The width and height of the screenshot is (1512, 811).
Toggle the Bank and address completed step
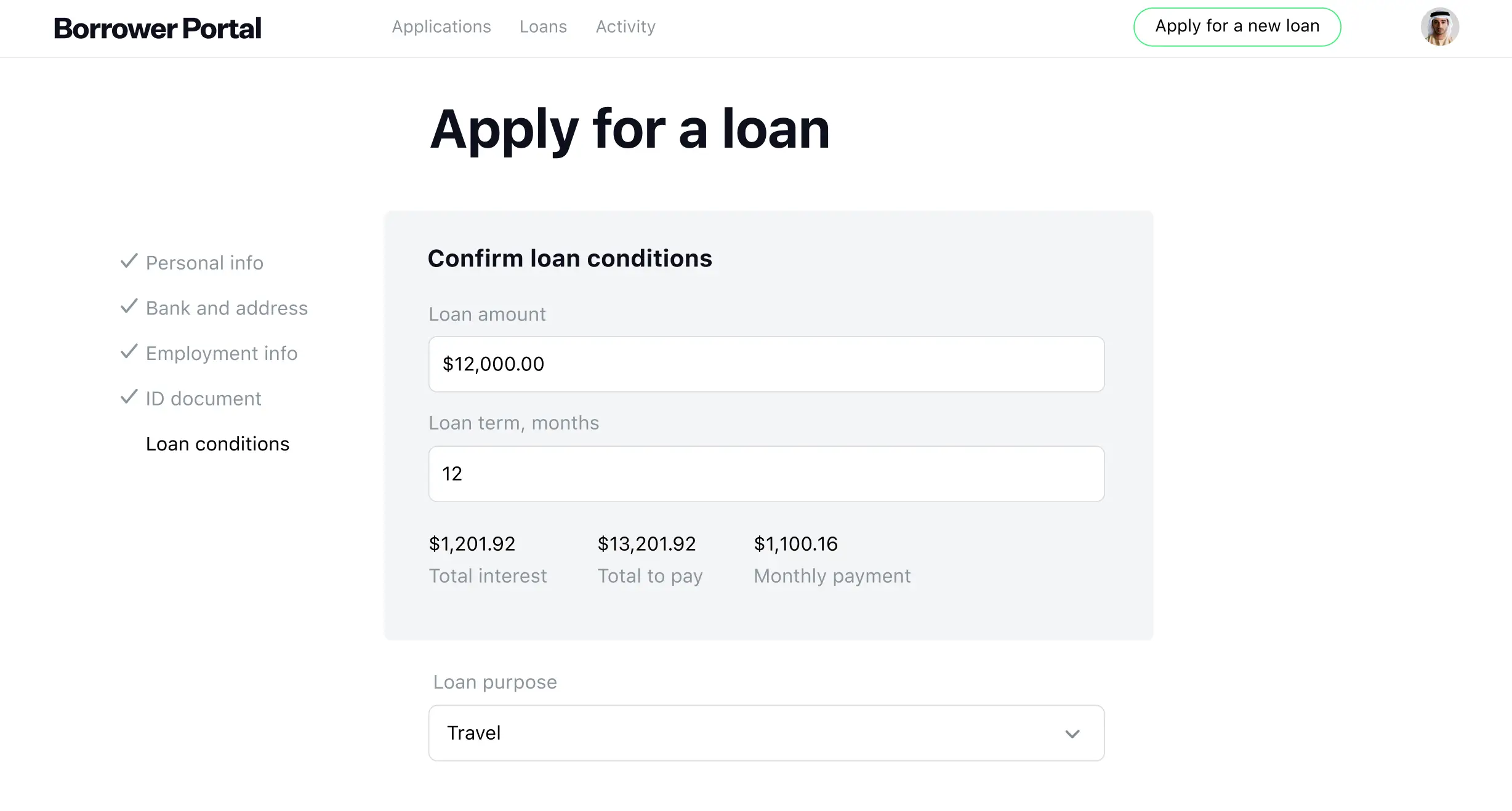point(213,308)
